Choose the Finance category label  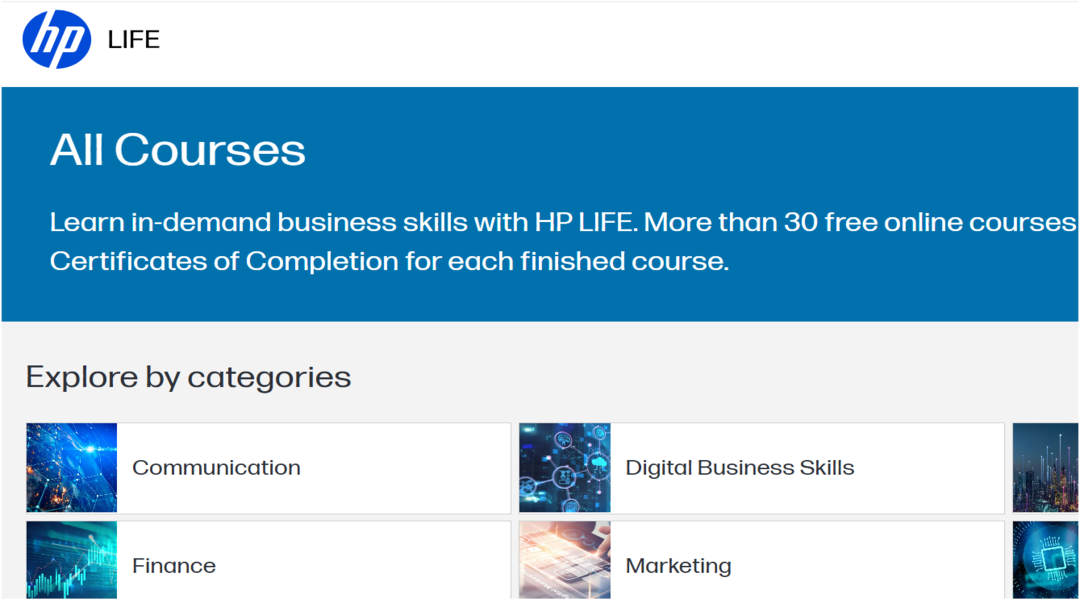click(x=174, y=566)
